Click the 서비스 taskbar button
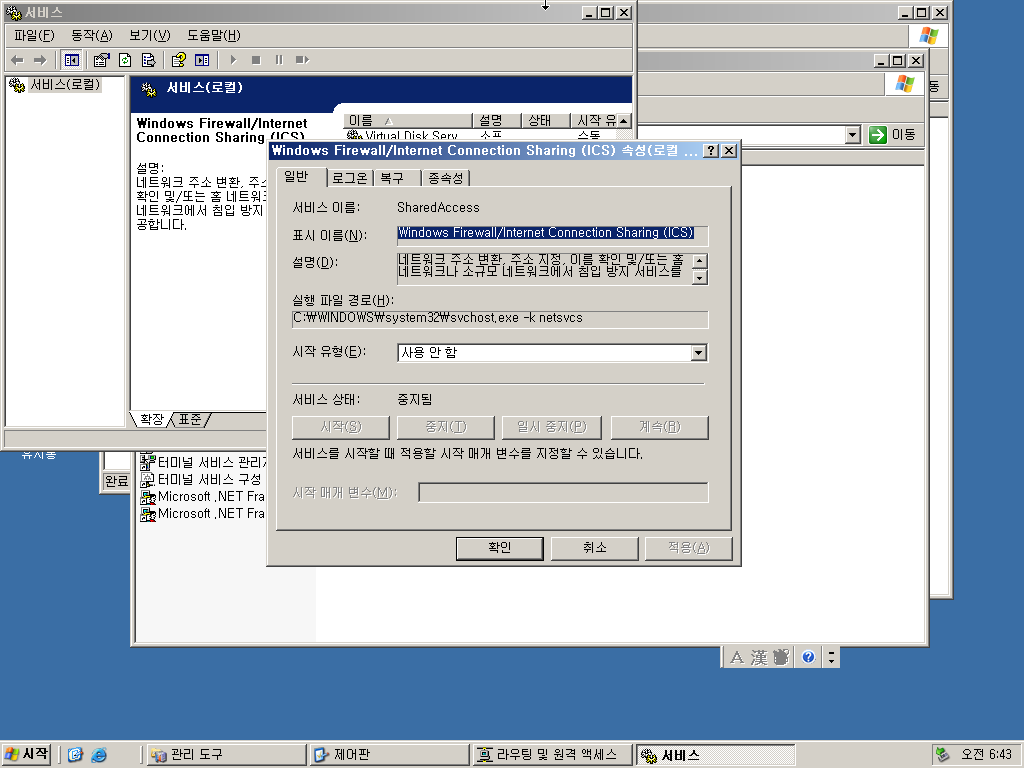The height and width of the screenshot is (768, 1024). coord(716,755)
